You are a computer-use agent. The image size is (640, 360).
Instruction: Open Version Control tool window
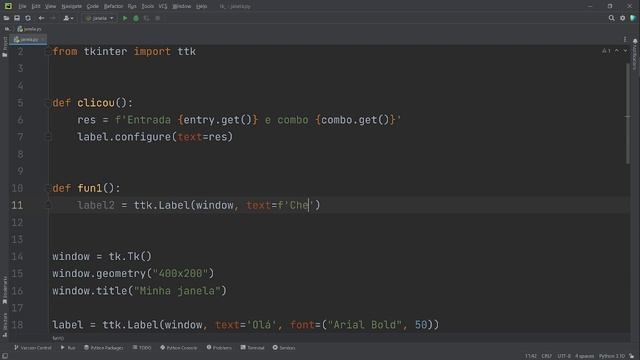[x=32, y=348]
